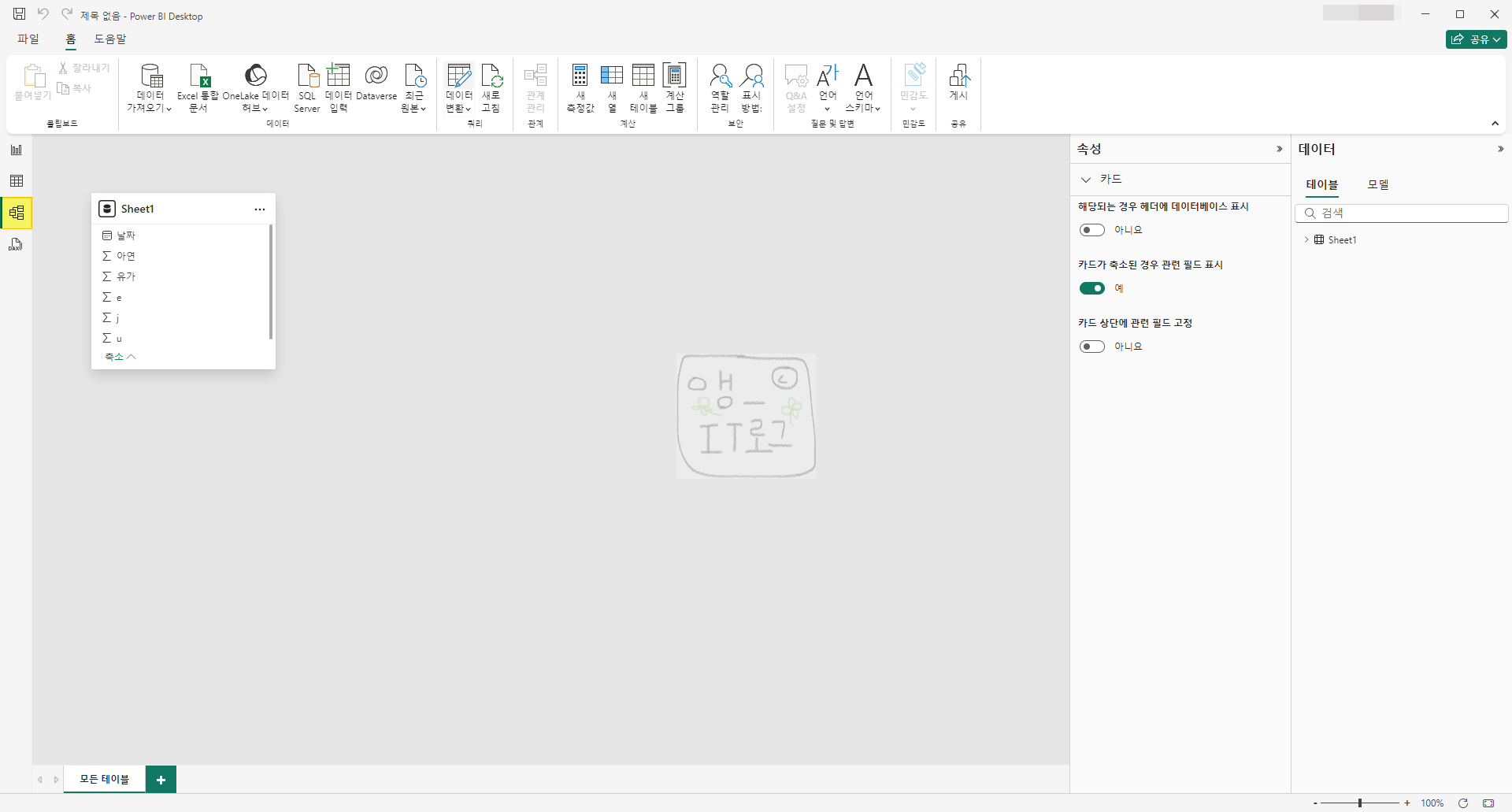This screenshot has width=1512, height=812.
Task: Click the Excel 통합 문서 icon
Action: pyautogui.click(x=198, y=88)
